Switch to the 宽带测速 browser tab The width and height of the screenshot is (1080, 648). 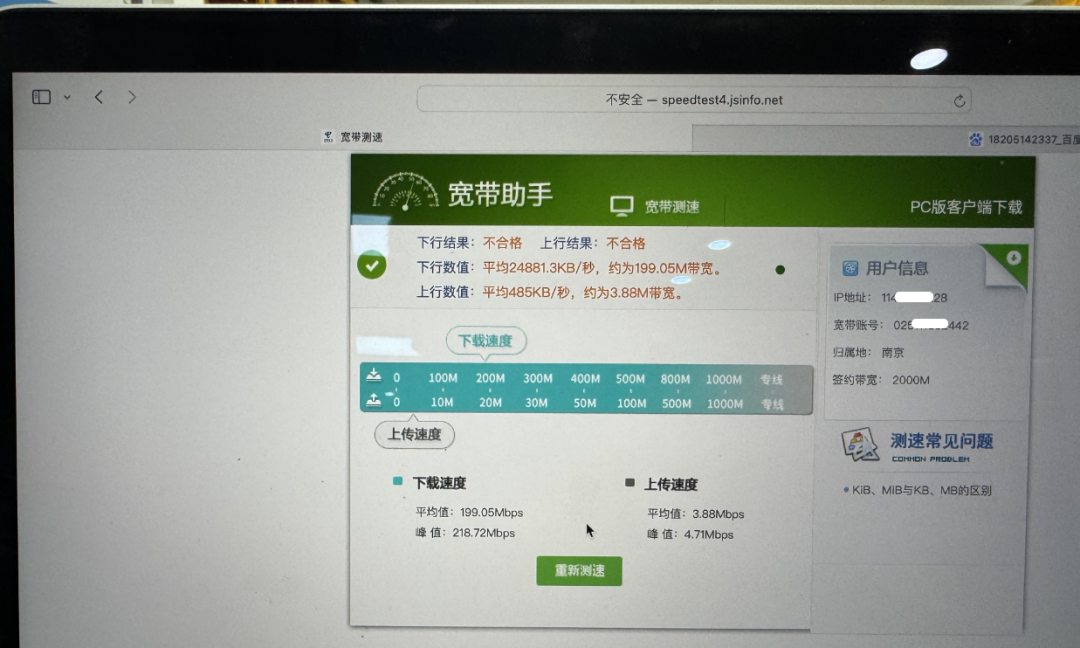click(x=353, y=137)
